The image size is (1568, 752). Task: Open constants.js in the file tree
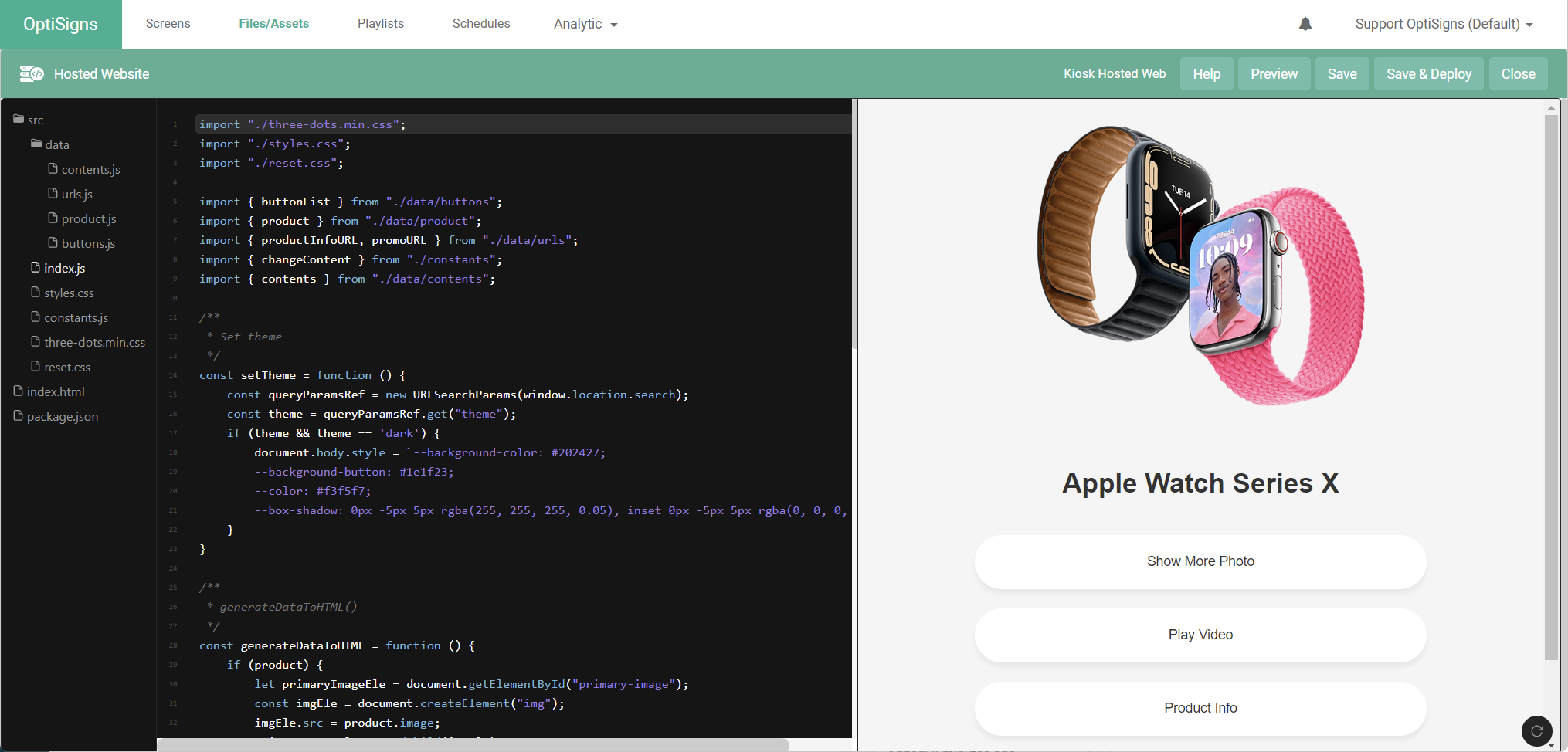[x=76, y=317]
